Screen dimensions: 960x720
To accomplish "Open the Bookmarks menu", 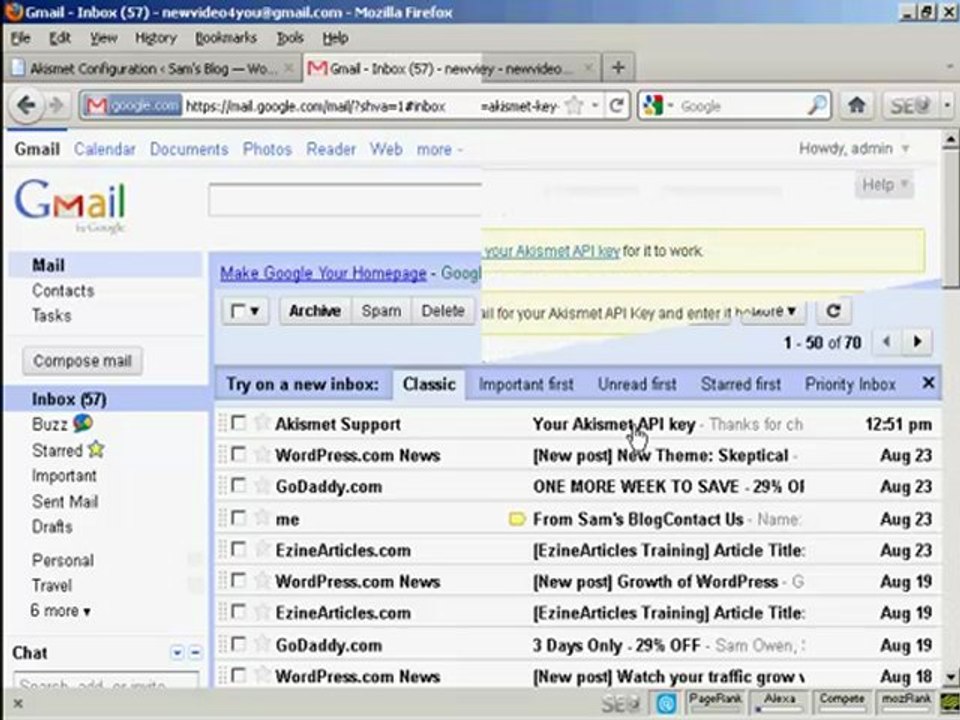I will (226, 38).
